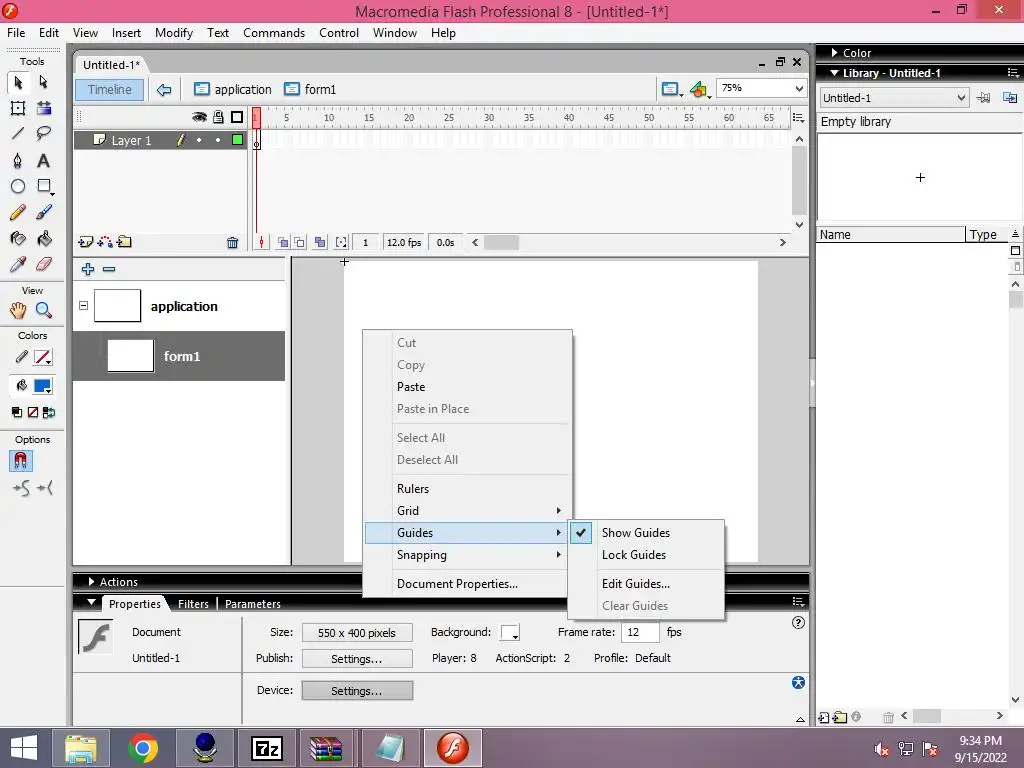
Task: Click the Device Settings button
Action: [357, 690]
